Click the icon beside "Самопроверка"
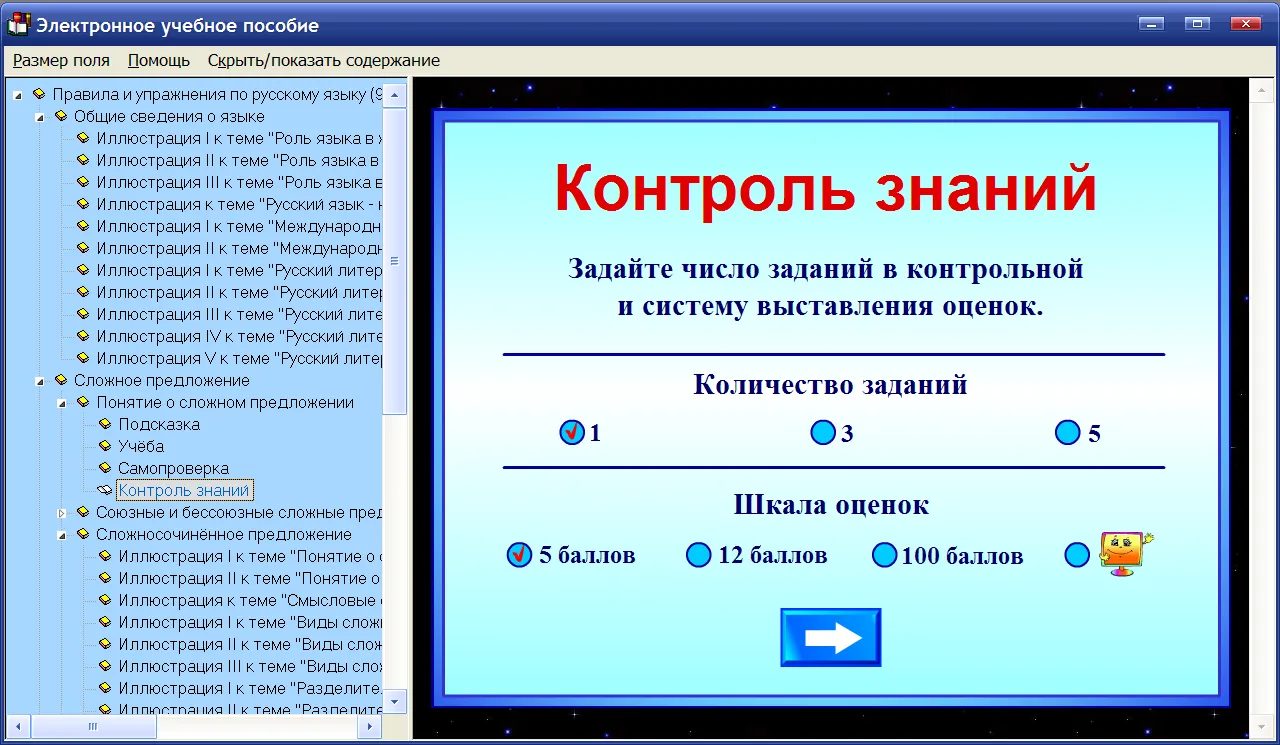 coord(105,468)
